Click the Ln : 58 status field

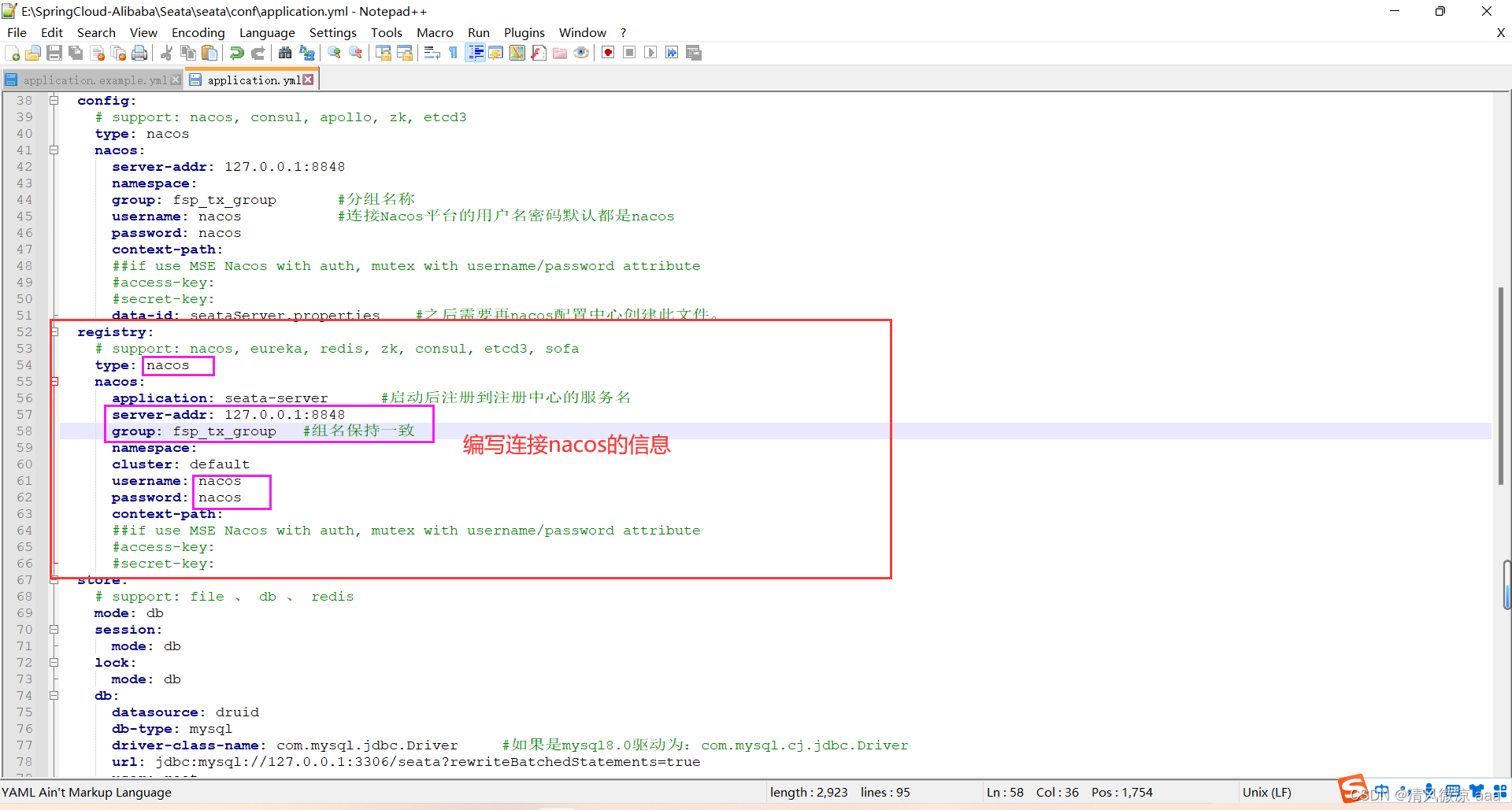(1005, 792)
